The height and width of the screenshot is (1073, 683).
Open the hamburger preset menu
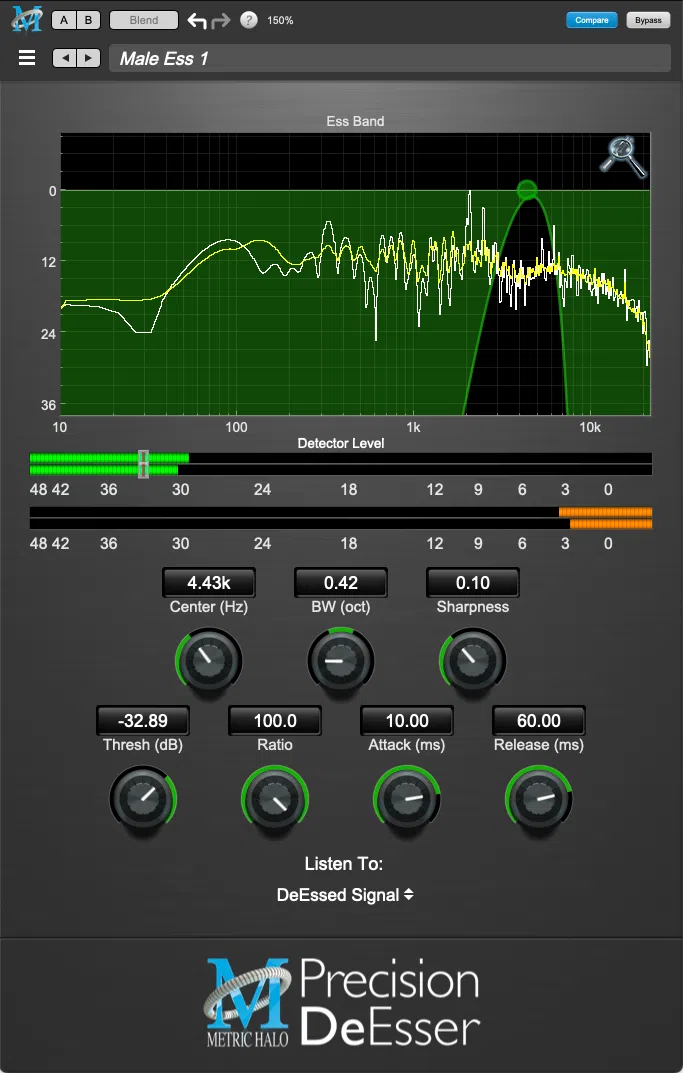27,58
